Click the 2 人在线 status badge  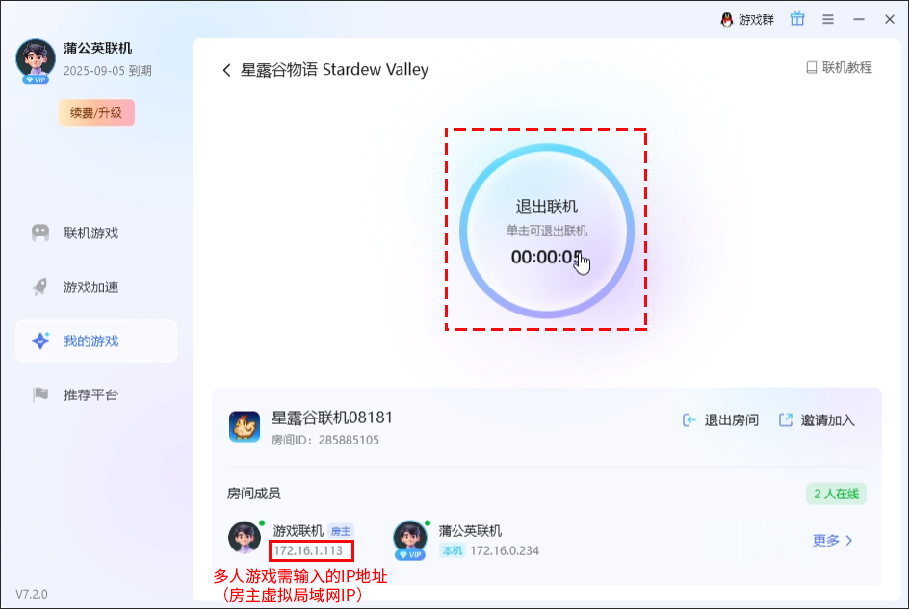click(836, 494)
